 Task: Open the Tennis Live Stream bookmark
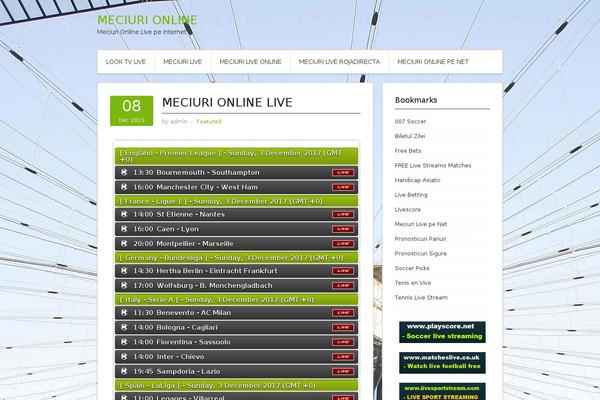coord(421,297)
